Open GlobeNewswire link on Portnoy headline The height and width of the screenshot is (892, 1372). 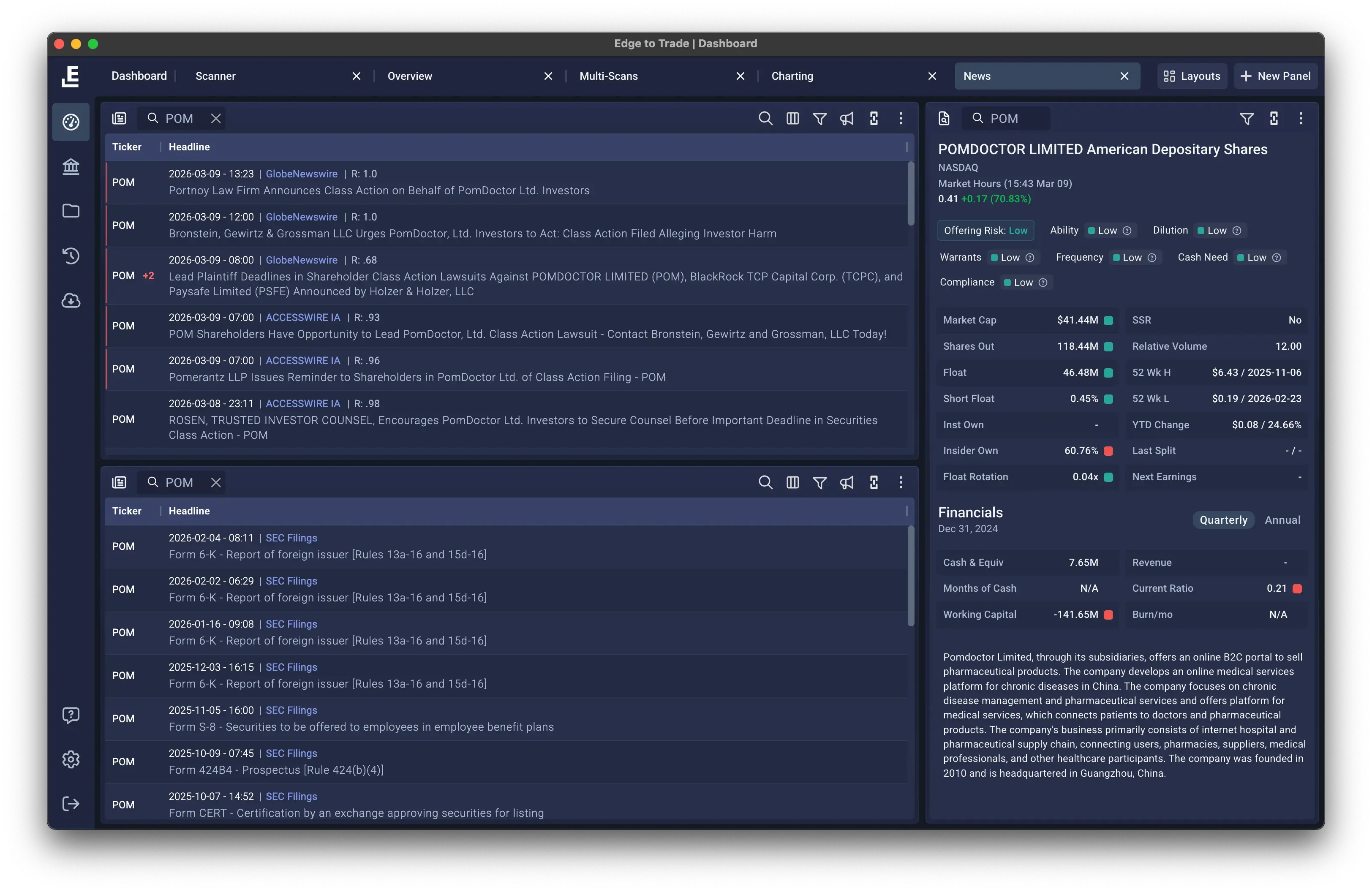click(x=302, y=174)
